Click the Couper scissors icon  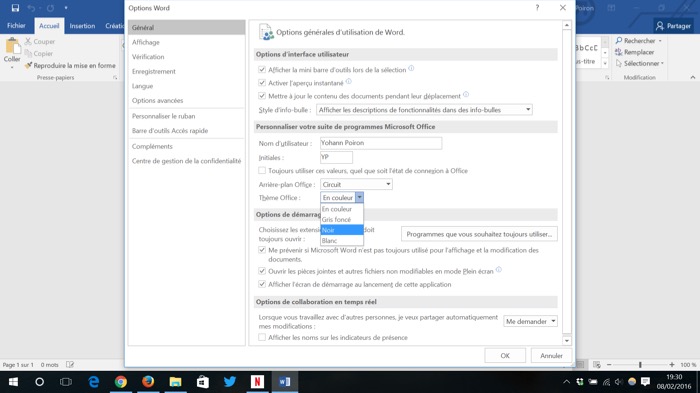(x=28, y=42)
